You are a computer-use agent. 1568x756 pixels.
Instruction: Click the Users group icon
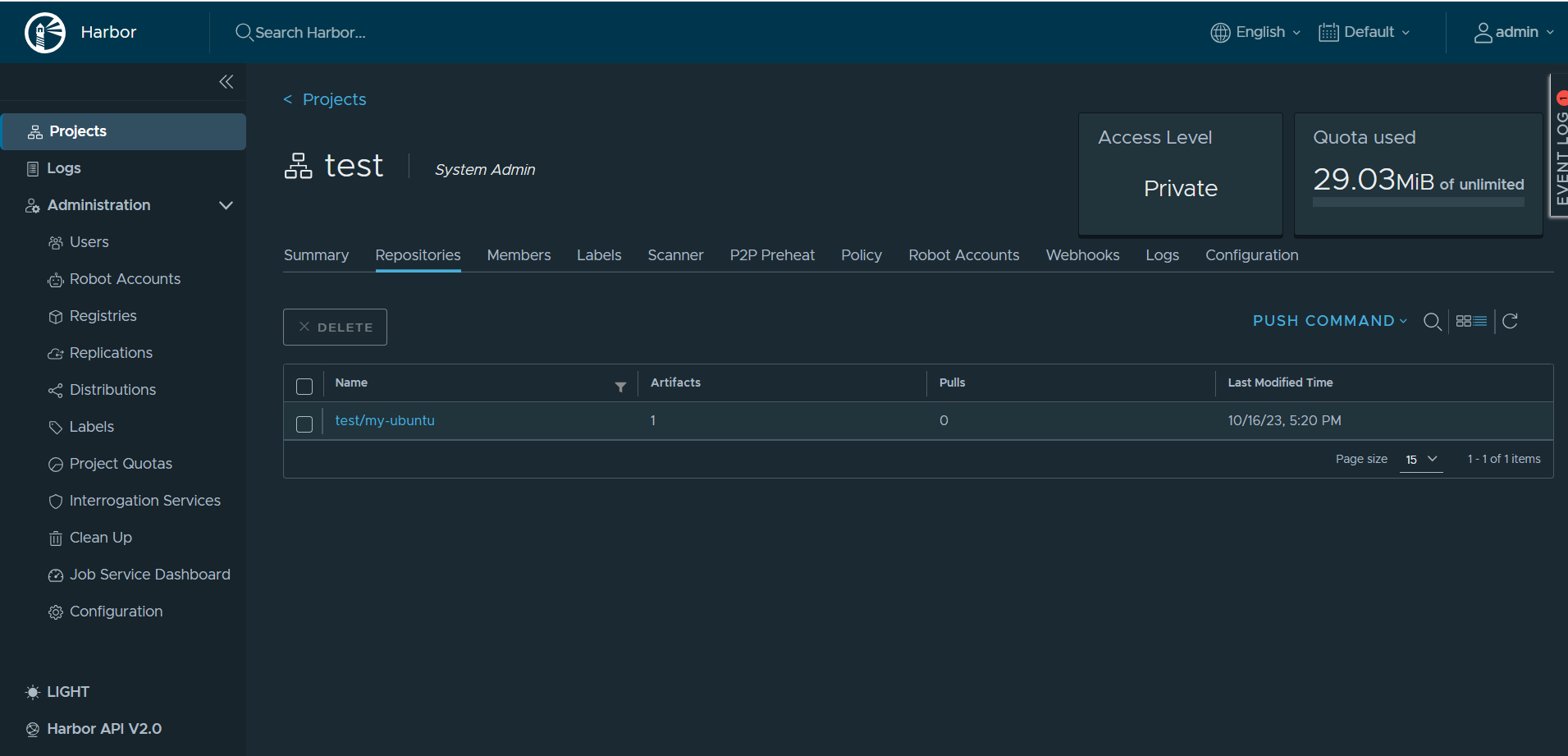[56, 243]
